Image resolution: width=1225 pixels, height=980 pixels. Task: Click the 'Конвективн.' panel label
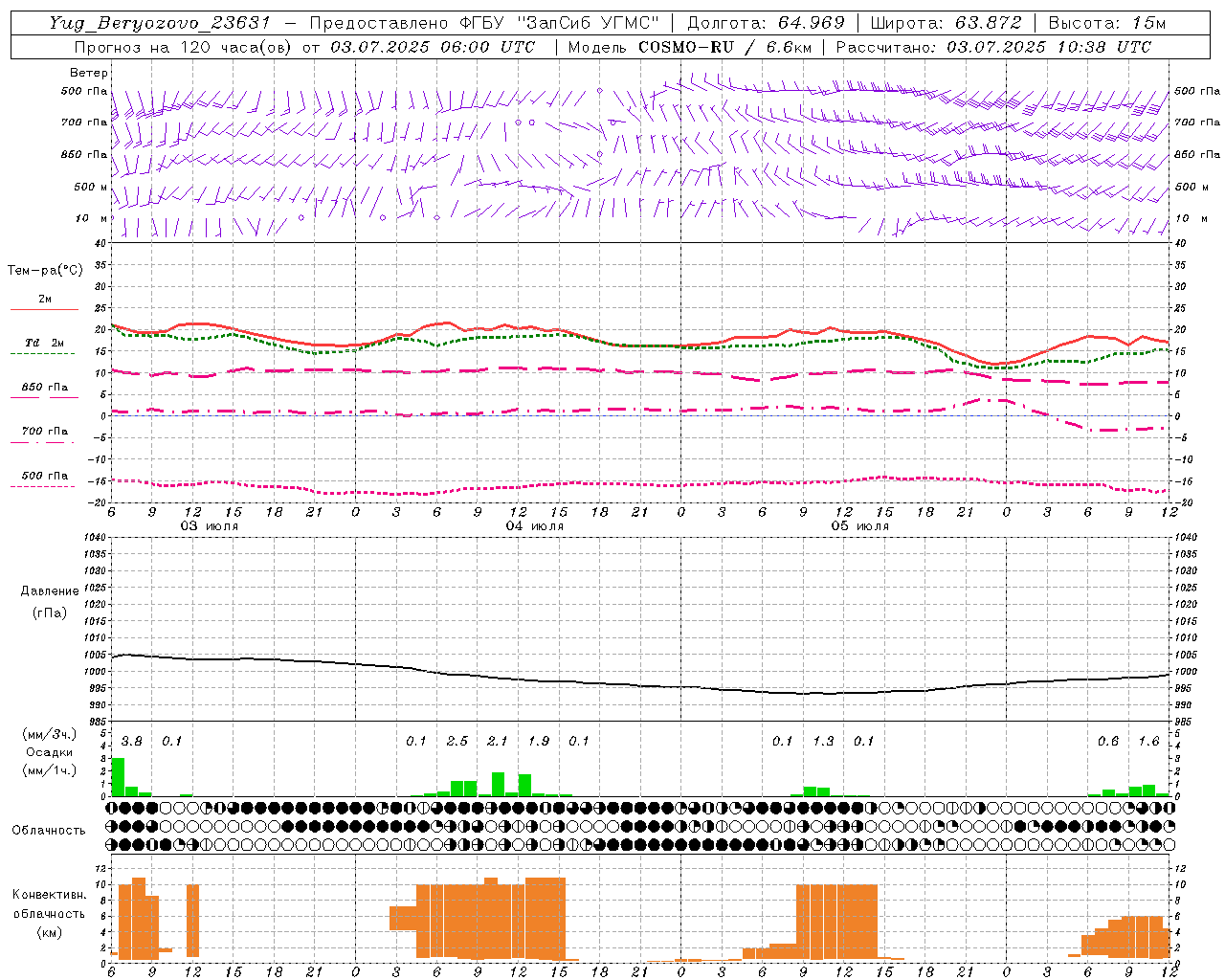(49, 895)
